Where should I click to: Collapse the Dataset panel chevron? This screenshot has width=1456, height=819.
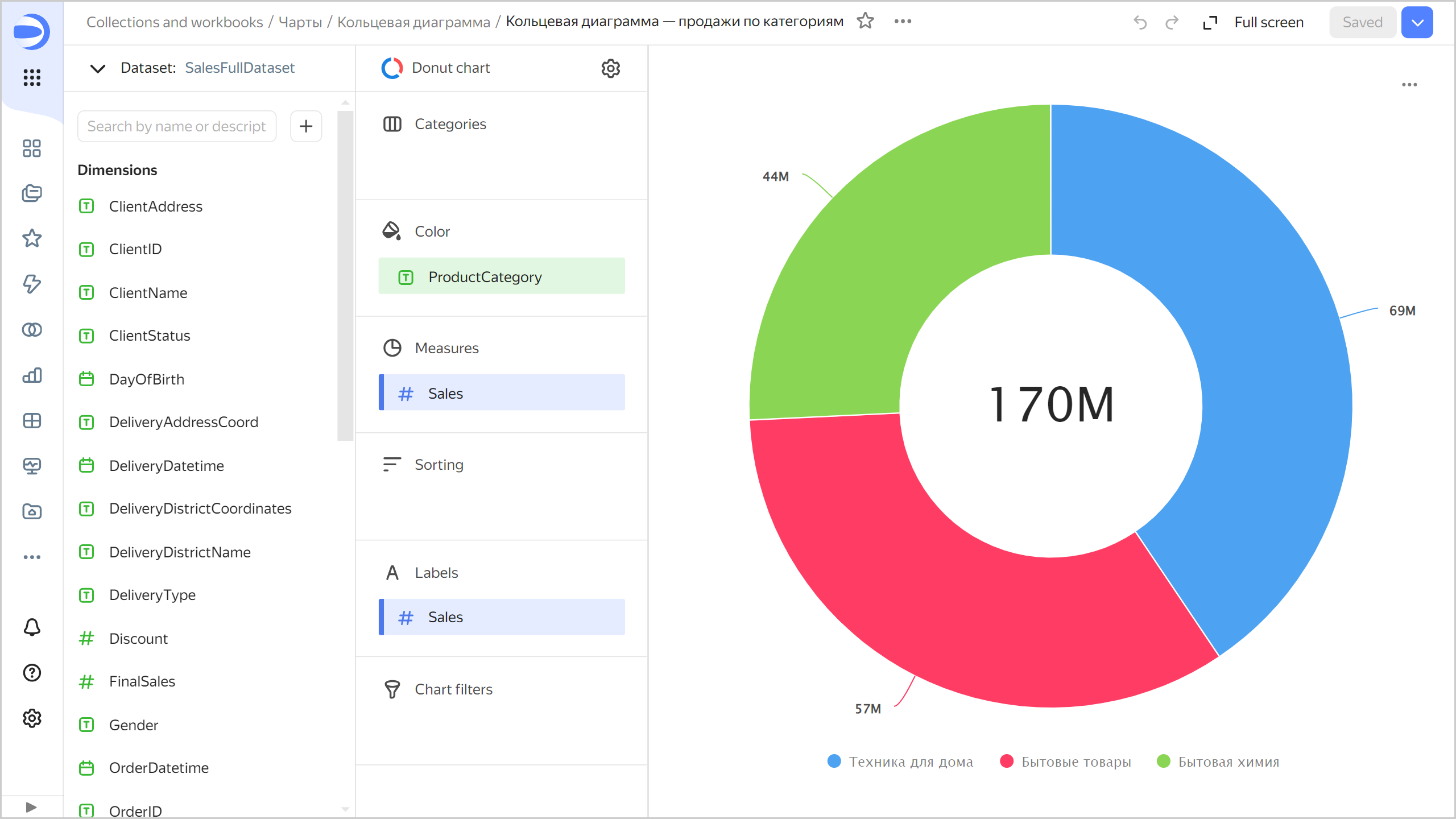coord(98,68)
